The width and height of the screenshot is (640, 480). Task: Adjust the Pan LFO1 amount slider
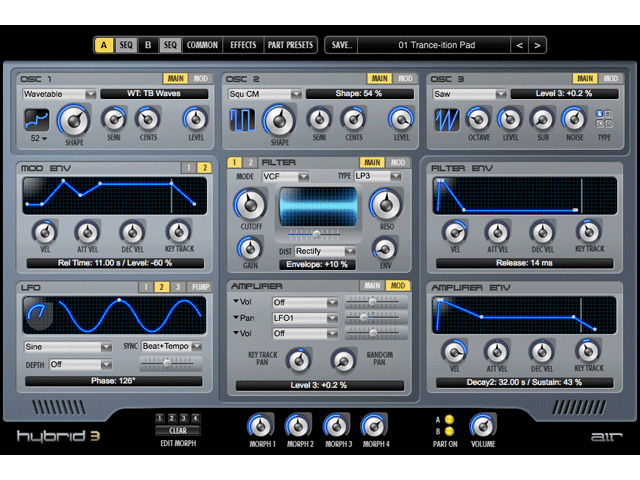click(x=376, y=317)
